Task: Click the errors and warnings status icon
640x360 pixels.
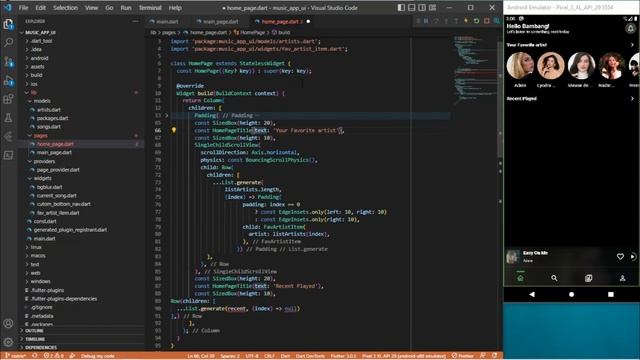Action: click(x=54, y=356)
